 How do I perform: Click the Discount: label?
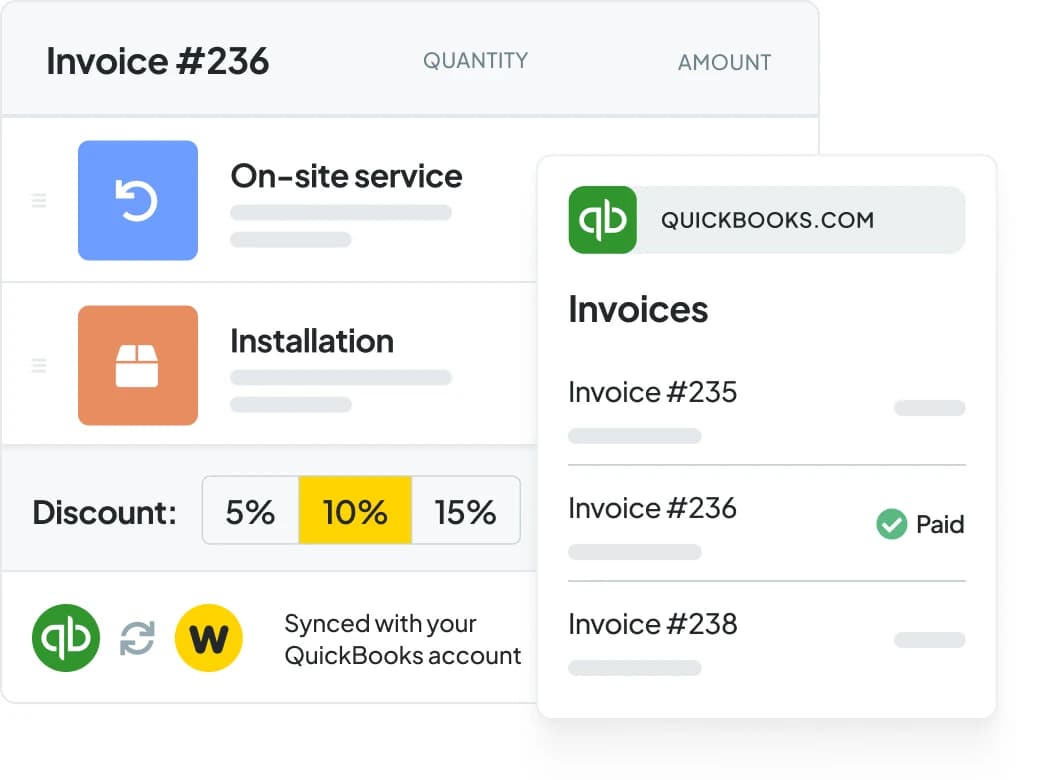point(105,513)
